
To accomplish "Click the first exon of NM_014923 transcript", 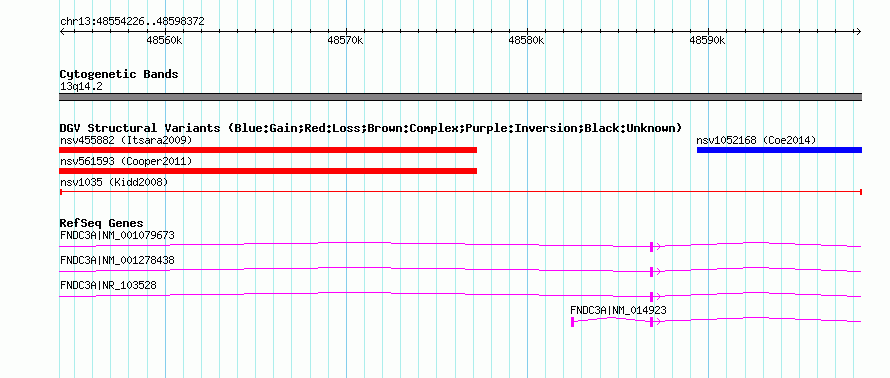I will [572, 322].
